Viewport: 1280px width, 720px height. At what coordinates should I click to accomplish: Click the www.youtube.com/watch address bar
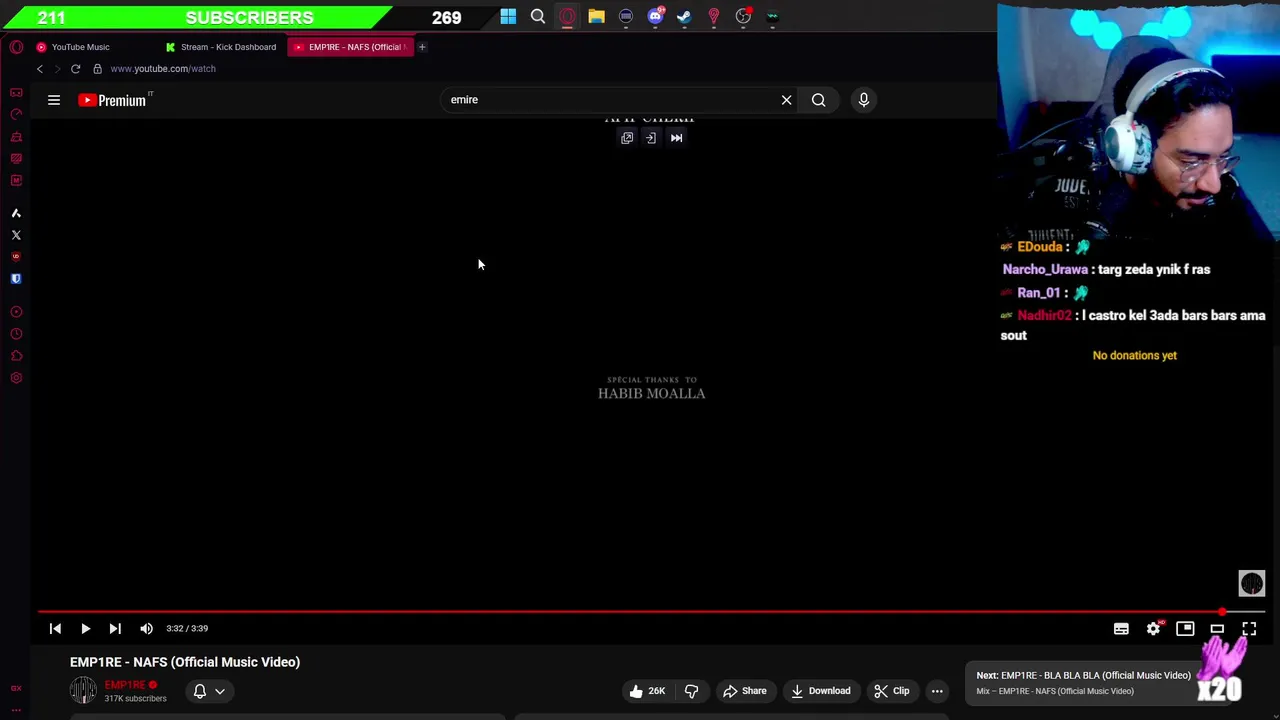[x=163, y=69]
